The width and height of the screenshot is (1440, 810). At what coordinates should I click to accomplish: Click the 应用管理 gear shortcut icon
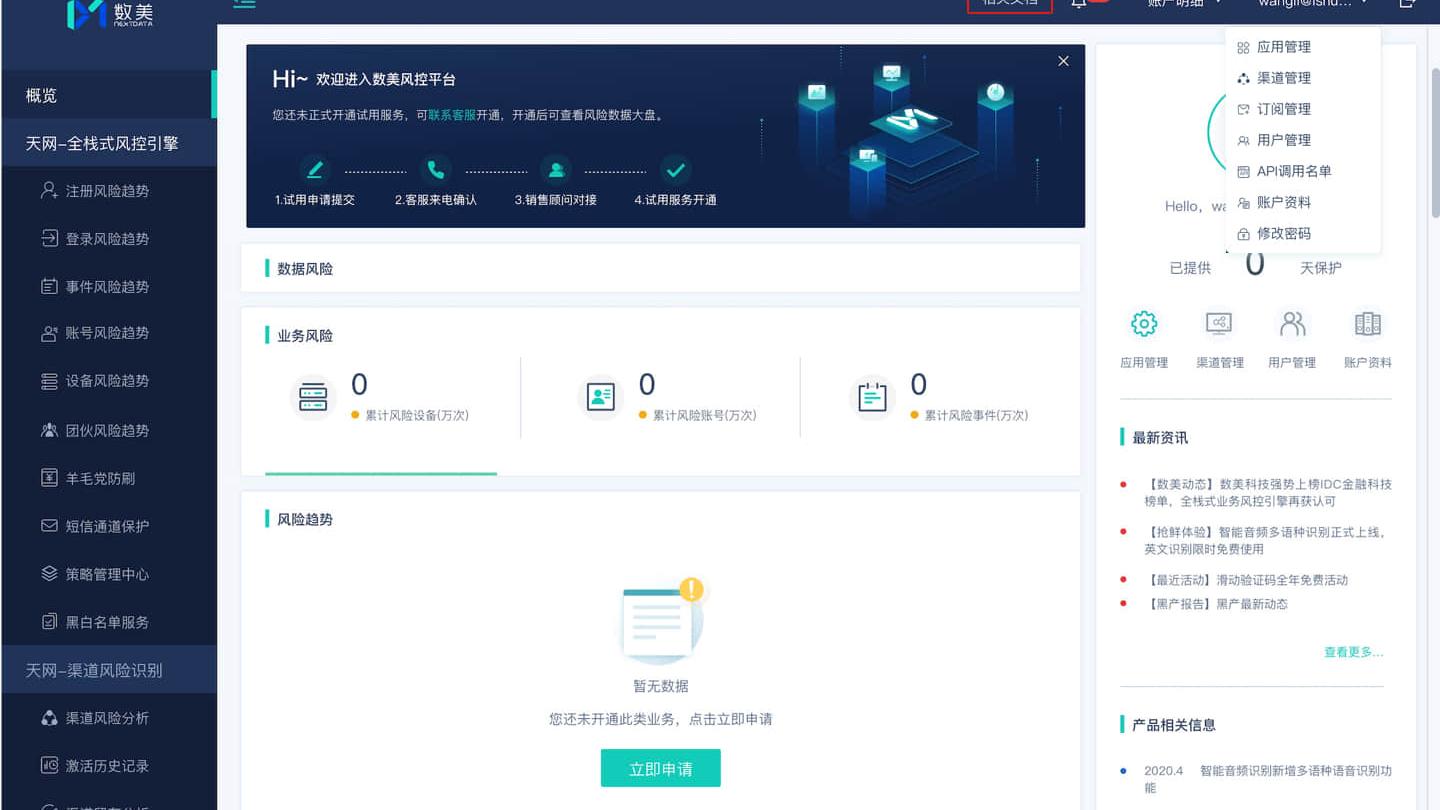click(1144, 324)
